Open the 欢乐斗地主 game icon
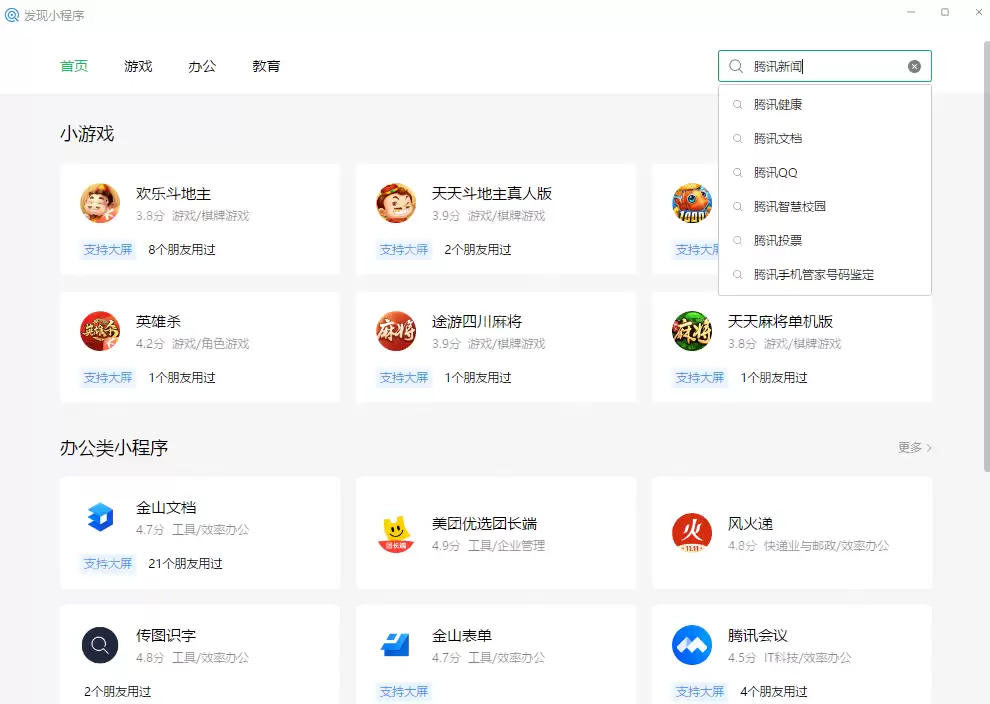This screenshot has height=704, width=990. pyautogui.click(x=99, y=202)
